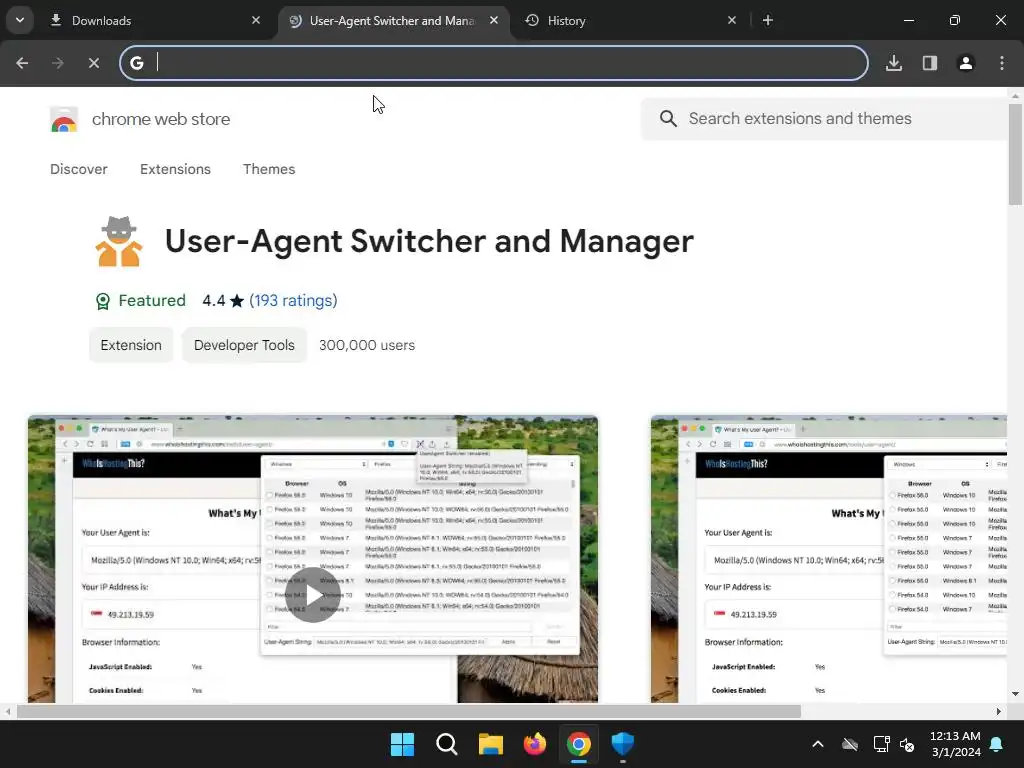Play the extension preview video
This screenshot has height=768, width=1024.
(313, 595)
